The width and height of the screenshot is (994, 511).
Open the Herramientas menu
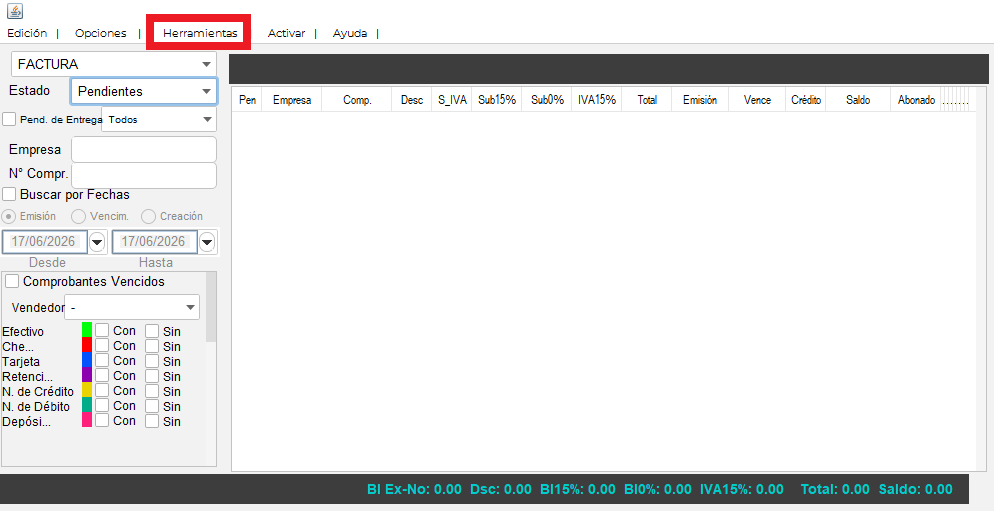coord(200,33)
